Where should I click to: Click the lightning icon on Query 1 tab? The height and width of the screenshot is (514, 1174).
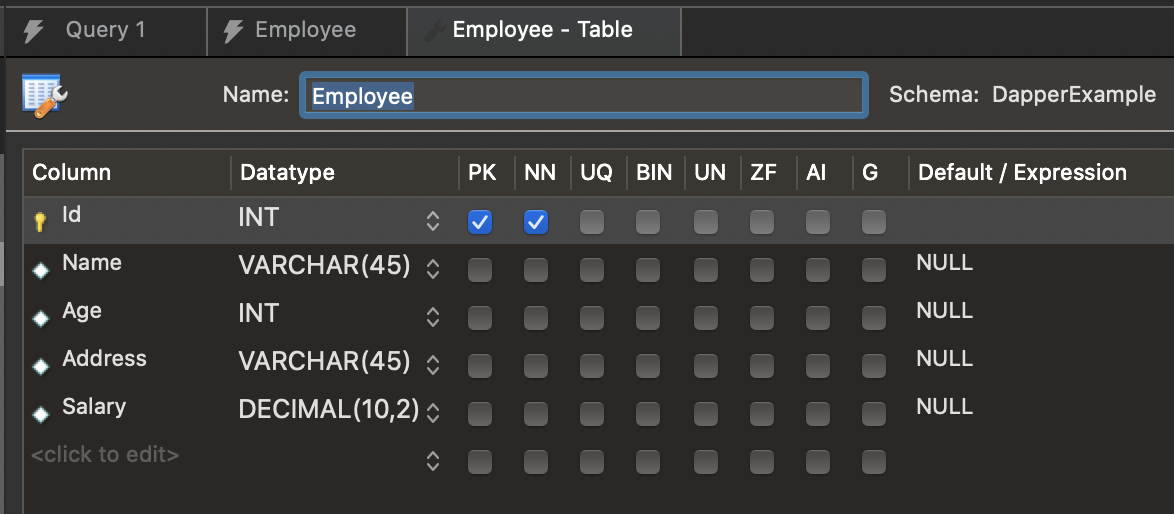[34, 30]
